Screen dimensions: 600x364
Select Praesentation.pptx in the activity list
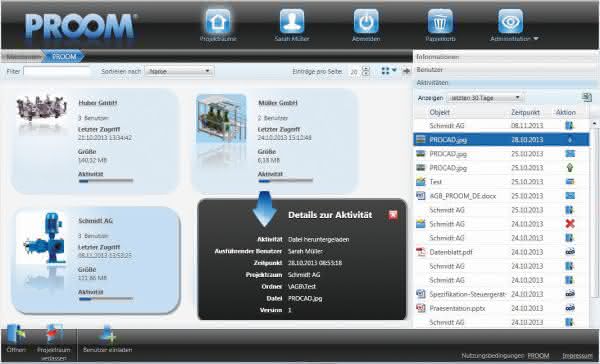coord(457,309)
